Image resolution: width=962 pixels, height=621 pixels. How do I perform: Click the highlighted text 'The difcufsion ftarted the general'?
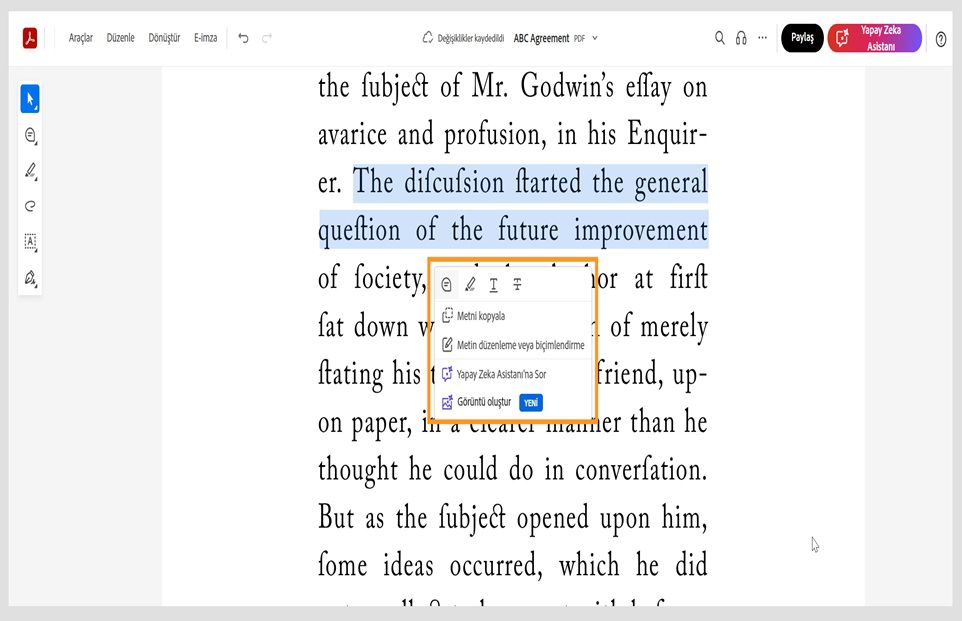(530, 183)
